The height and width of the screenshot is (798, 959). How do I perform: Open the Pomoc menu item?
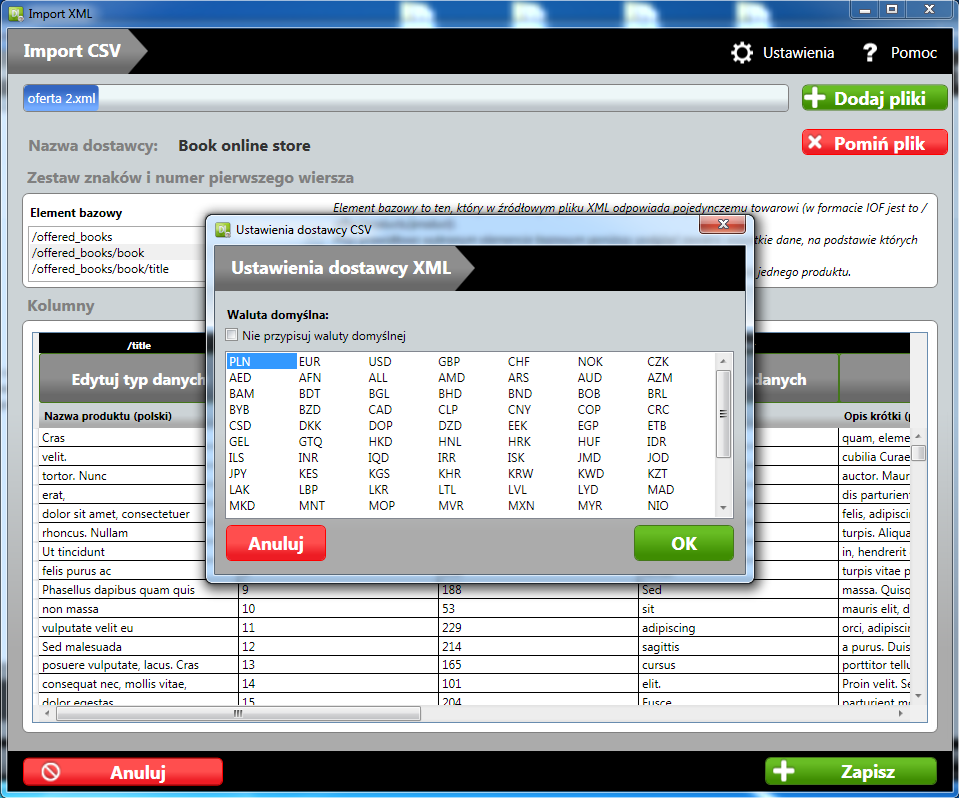coord(899,53)
